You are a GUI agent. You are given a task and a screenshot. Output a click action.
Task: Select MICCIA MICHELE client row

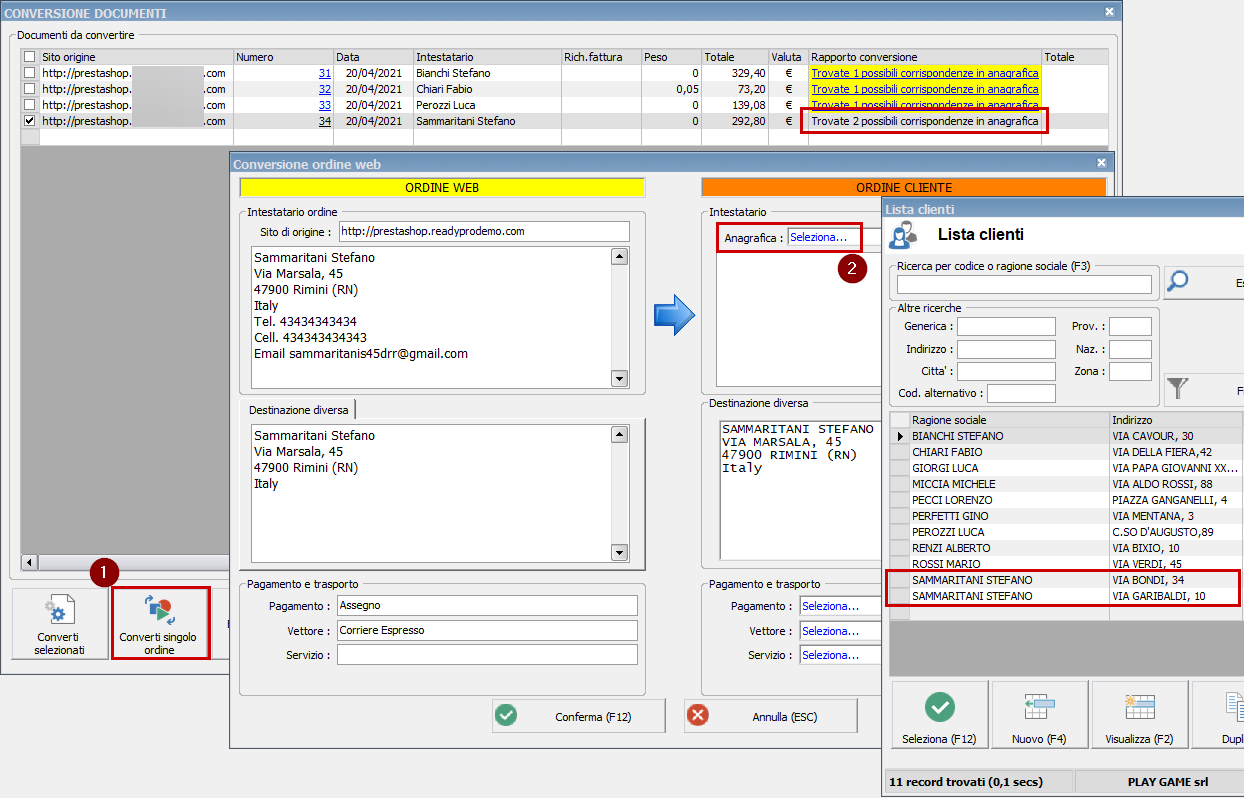(x=1065, y=484)
